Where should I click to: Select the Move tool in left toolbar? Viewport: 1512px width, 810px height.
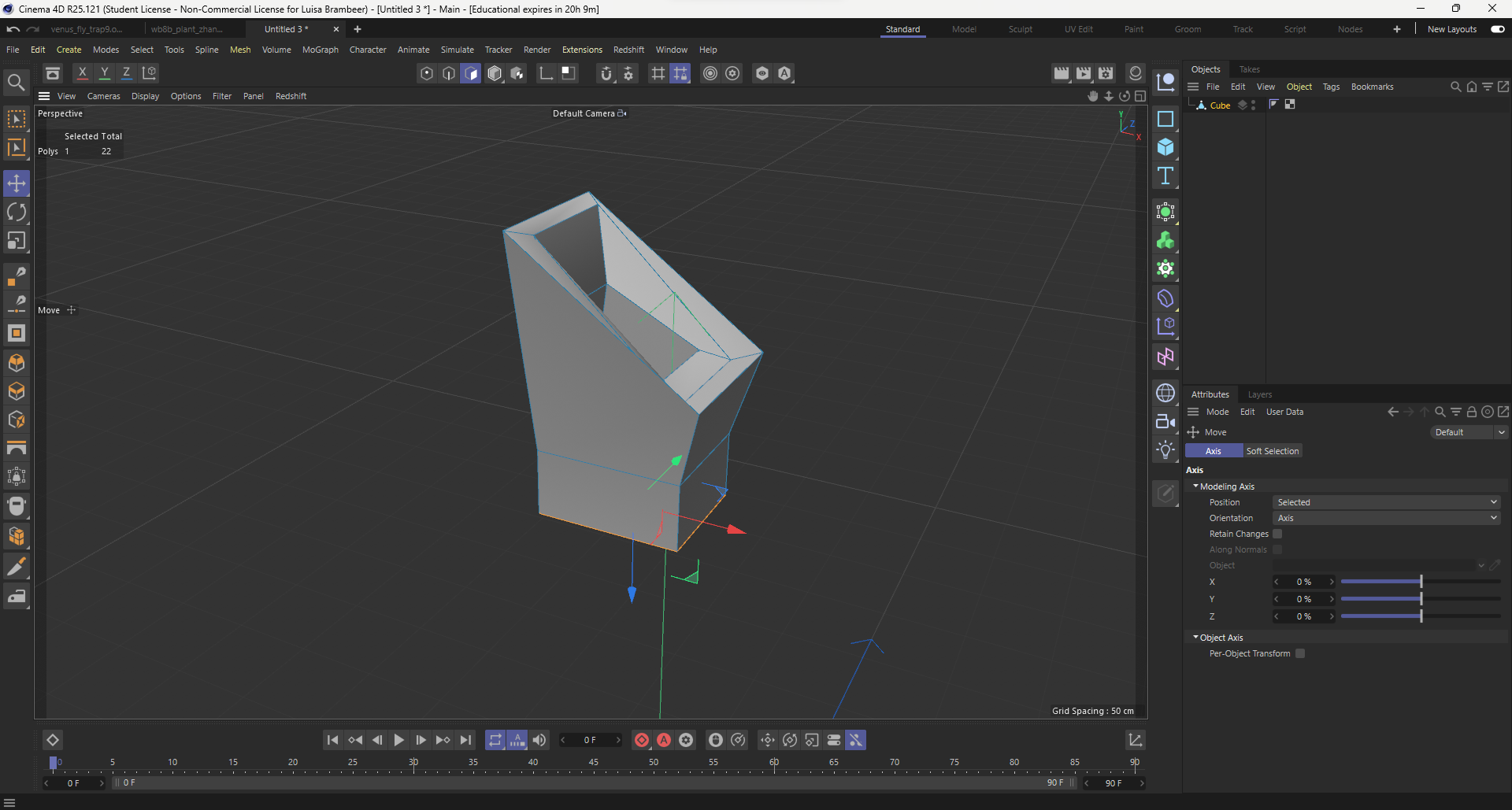pyautogui.click(x=17, y=183)
